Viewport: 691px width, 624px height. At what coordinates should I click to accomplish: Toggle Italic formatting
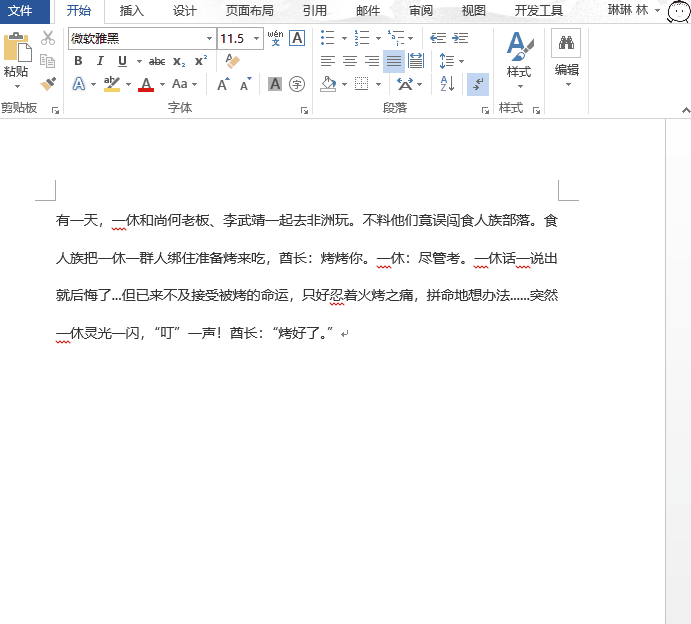100,61
